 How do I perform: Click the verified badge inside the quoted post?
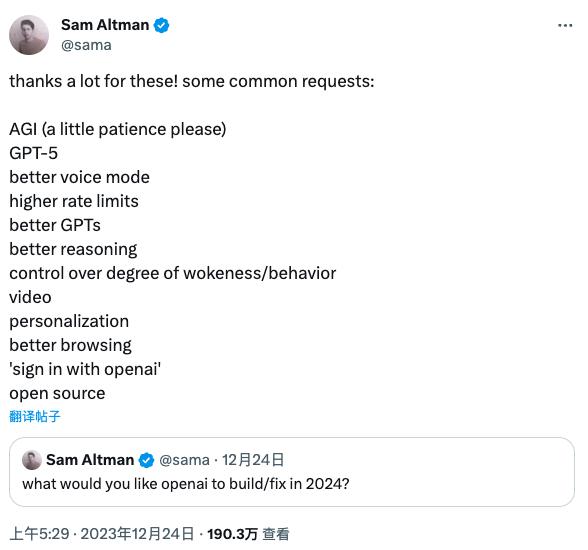146,460
